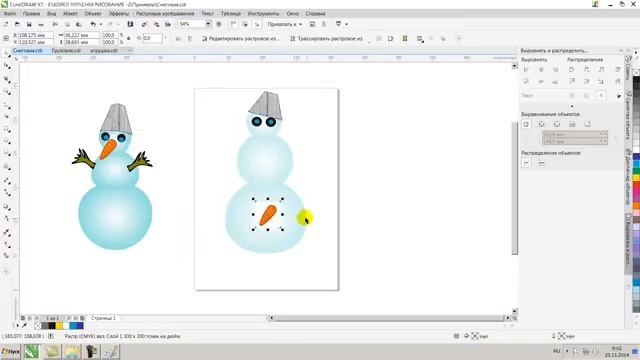Toggle align to active objects button
The width and height of the screenshot is (640, 360).
(526, 124)
